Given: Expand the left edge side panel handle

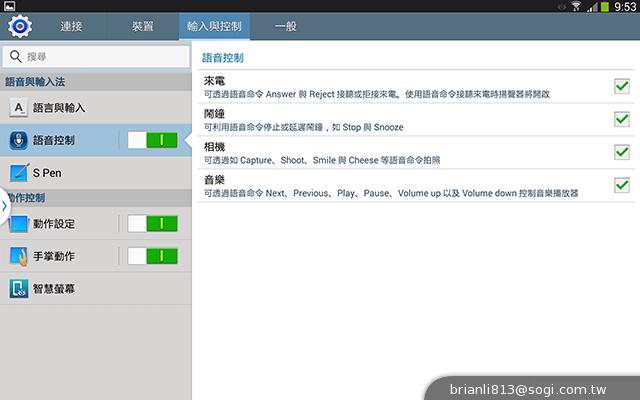Looking at the screenshot, I should (x=4, y=206).
